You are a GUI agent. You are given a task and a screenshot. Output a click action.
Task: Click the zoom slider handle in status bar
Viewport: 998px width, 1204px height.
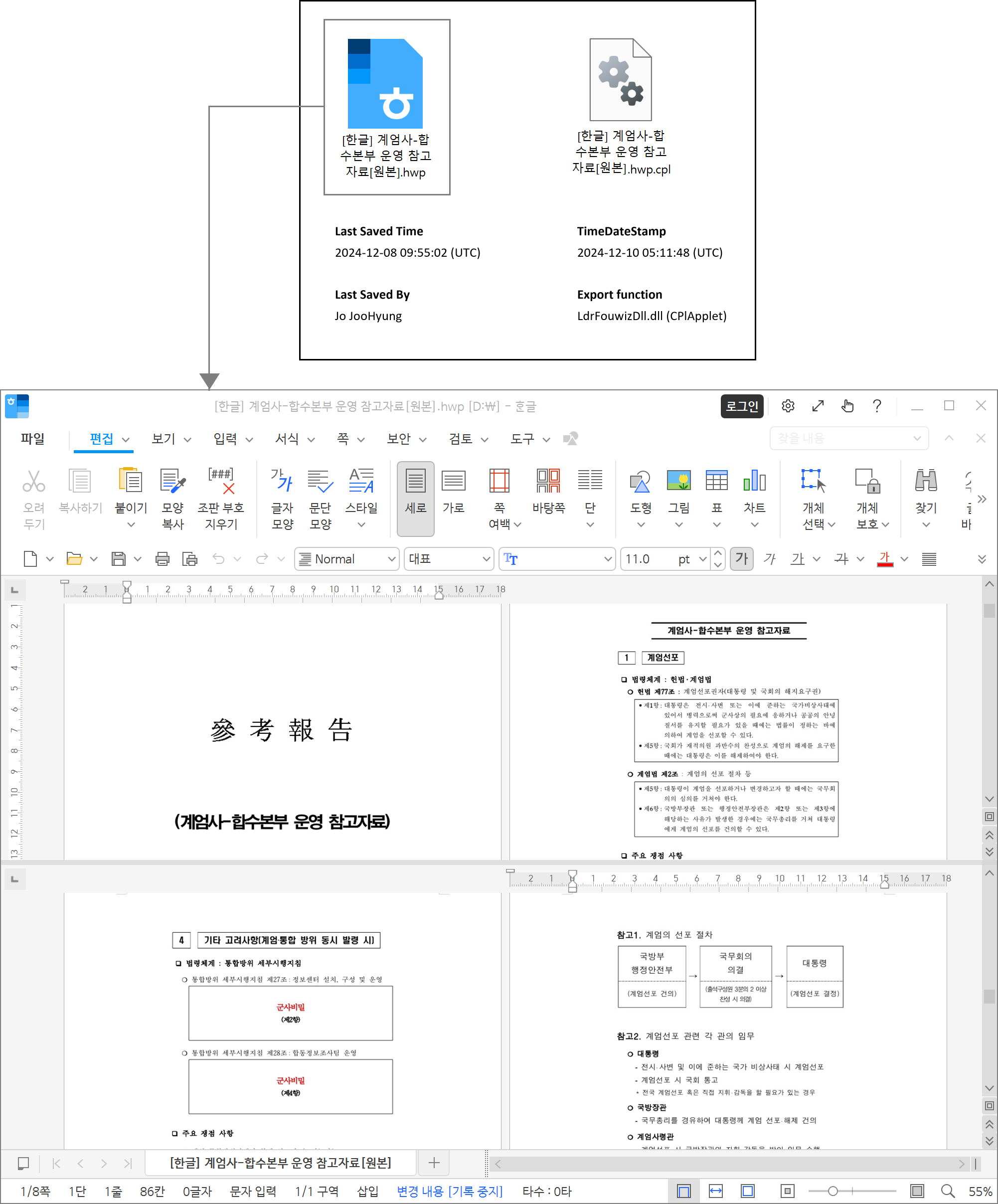point(832,1191)
